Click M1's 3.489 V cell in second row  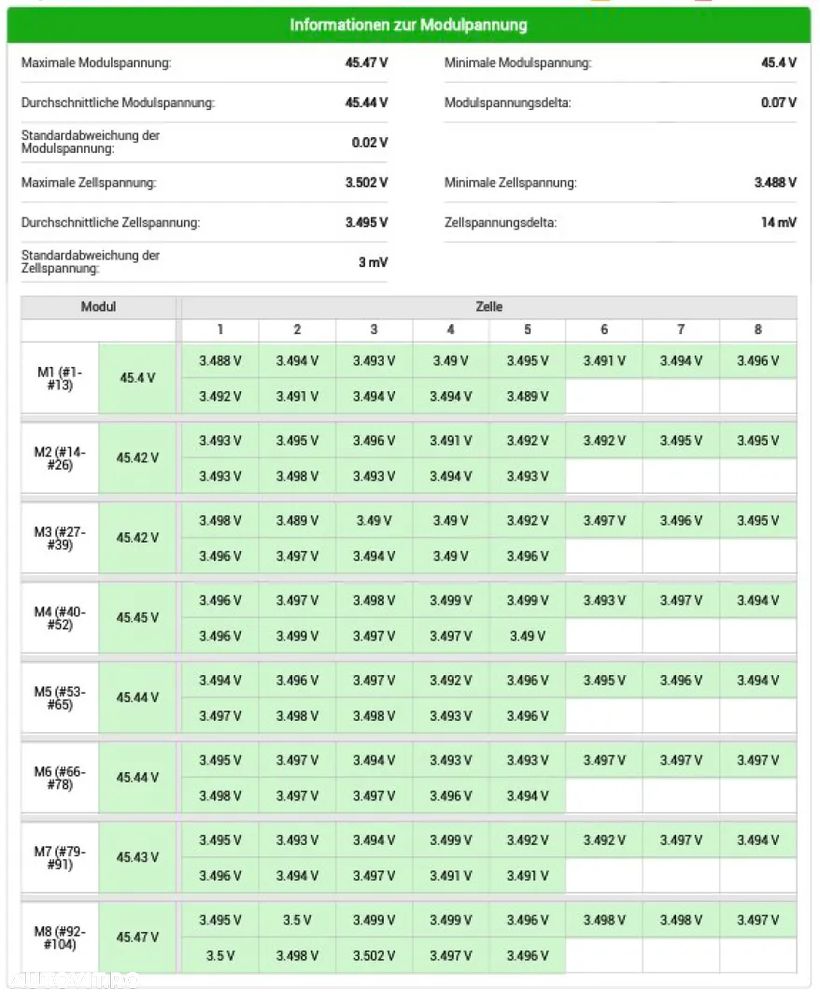click(528, 396)
